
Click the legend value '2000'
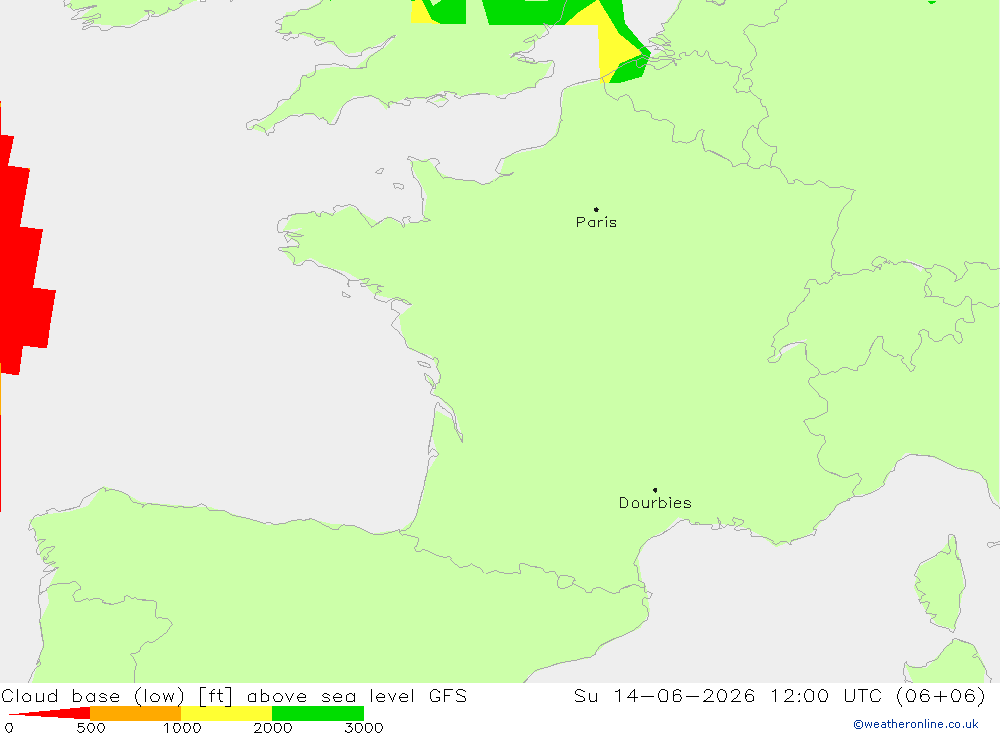(272, 727)
